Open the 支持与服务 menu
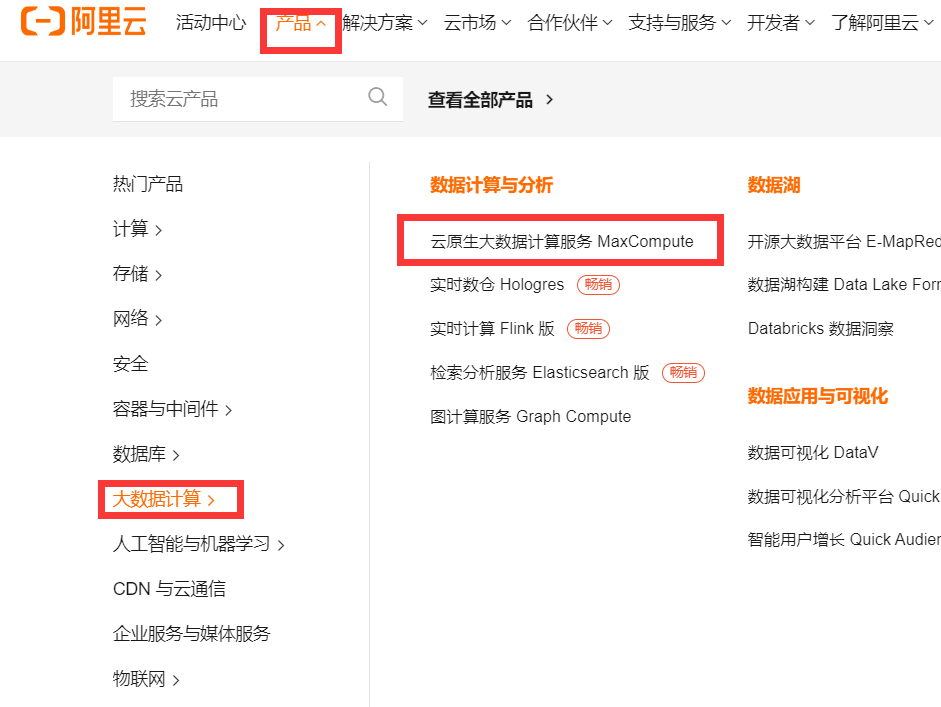Screen dimensions: 941x707 point(671,21)
